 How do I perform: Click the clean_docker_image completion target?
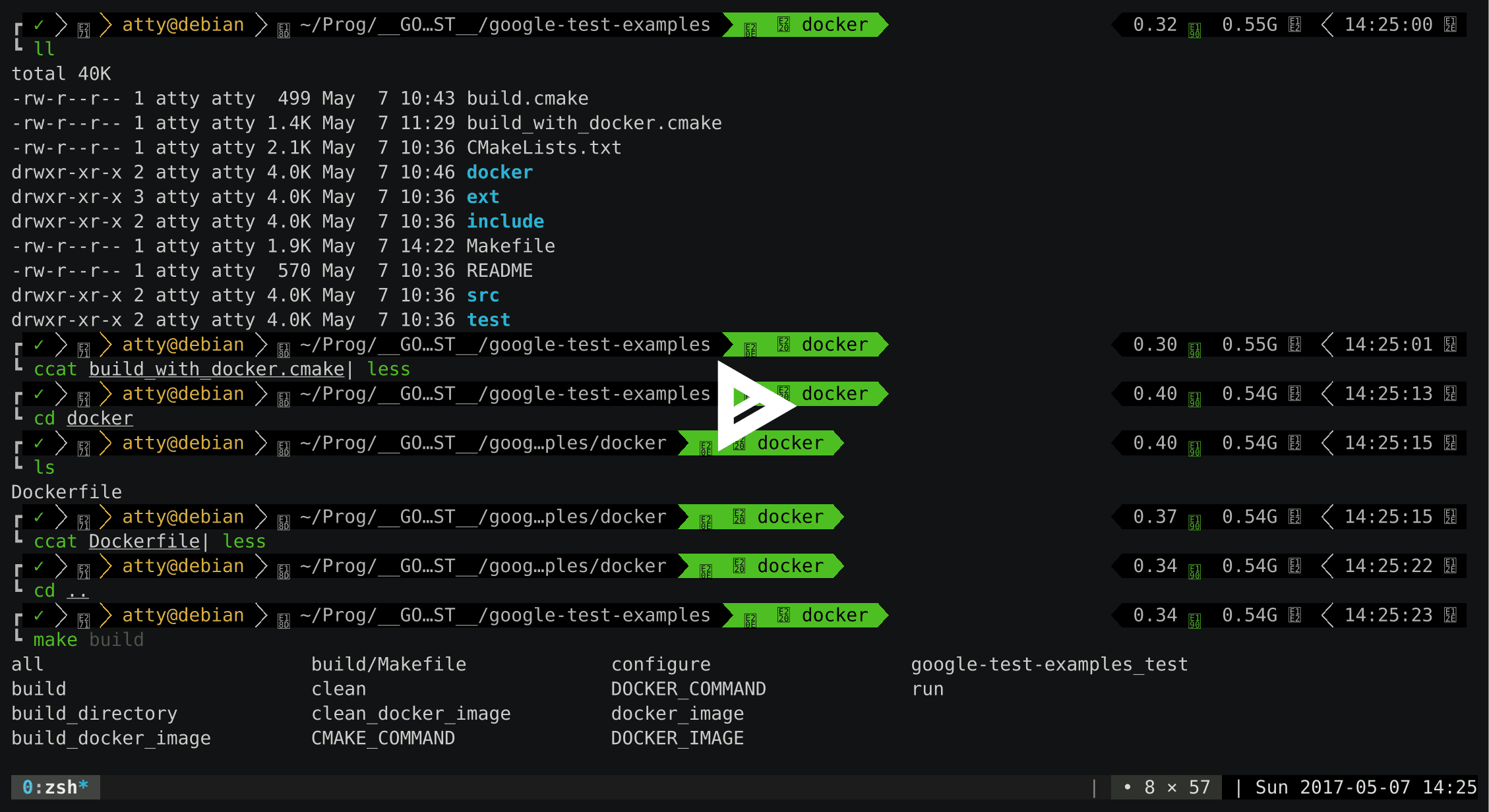411,714
